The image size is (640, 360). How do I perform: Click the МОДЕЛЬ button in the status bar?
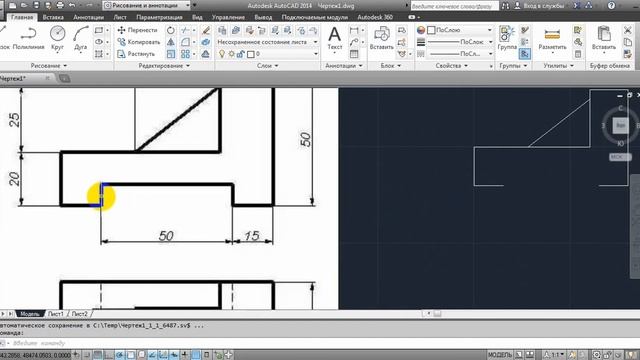(500, 355)
